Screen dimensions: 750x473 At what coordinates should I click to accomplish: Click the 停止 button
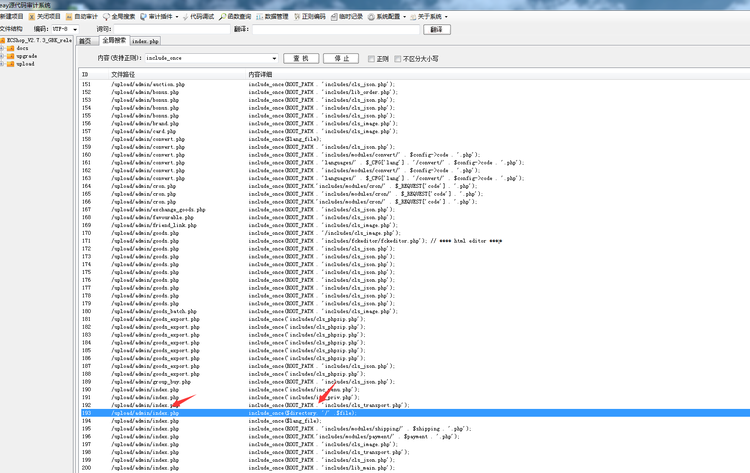341,59
